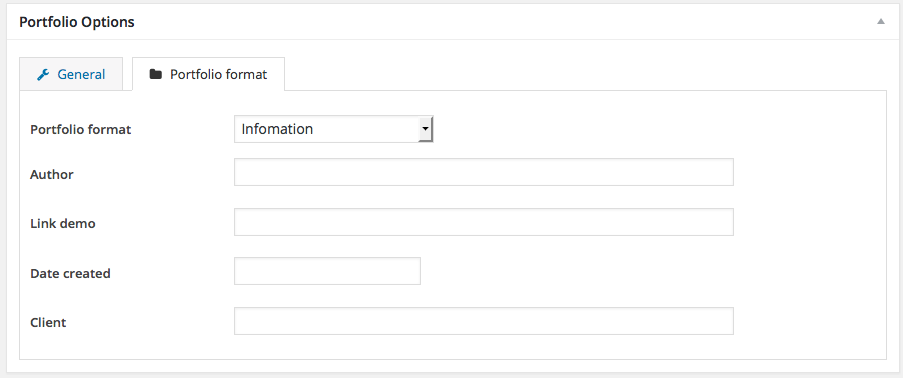
Task: Click into the Link demo field
Action: click(x=484, y=222)
